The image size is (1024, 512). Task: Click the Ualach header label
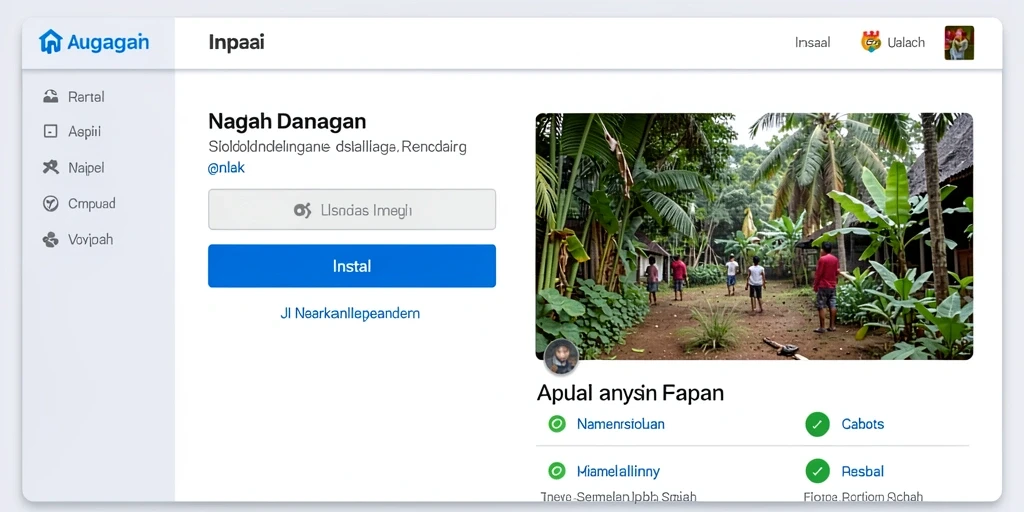(906, 42)
